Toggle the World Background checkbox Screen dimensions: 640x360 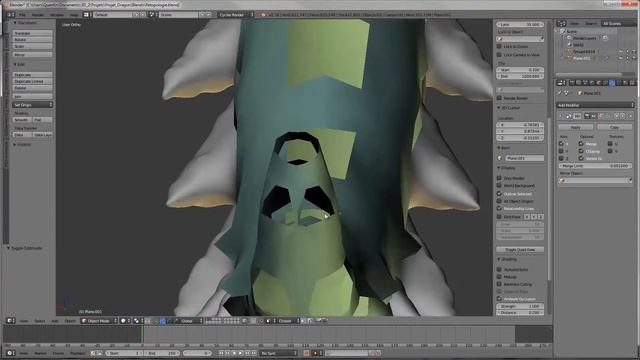click(499, 186)
